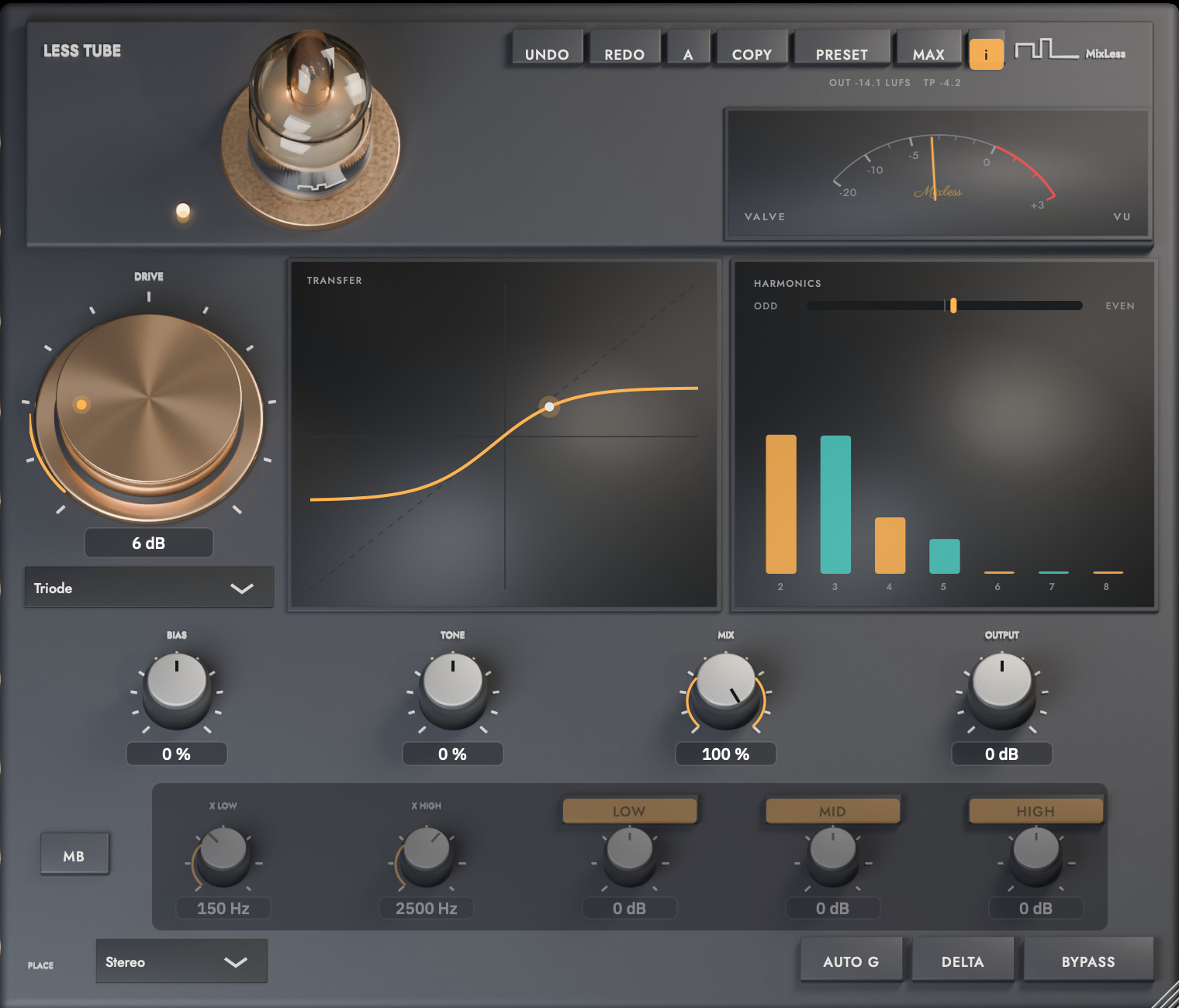This screenshot has height=1008, width=1179.
Task: Click the 6 dB drive value field
Action: click(x=149, y=543)
